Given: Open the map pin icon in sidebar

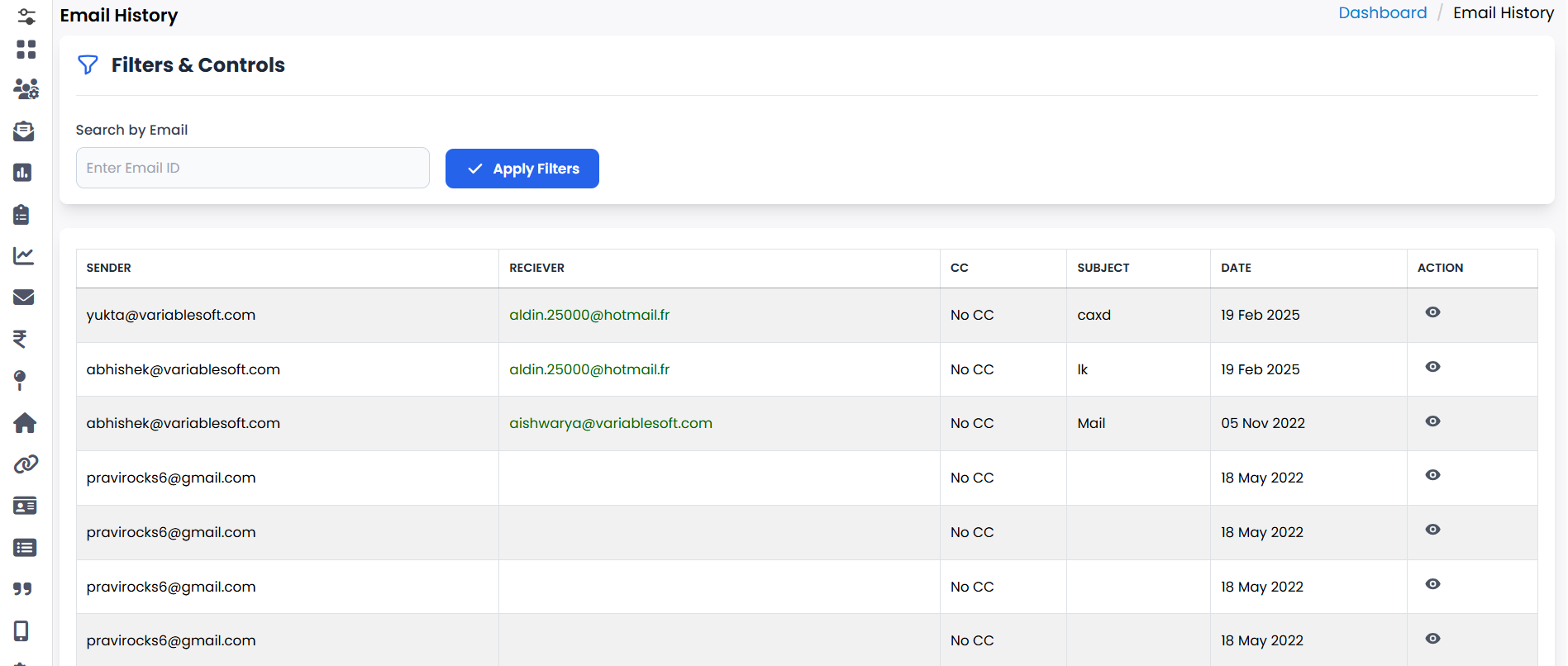Looking at the screenshot, I should pos(20,380).
